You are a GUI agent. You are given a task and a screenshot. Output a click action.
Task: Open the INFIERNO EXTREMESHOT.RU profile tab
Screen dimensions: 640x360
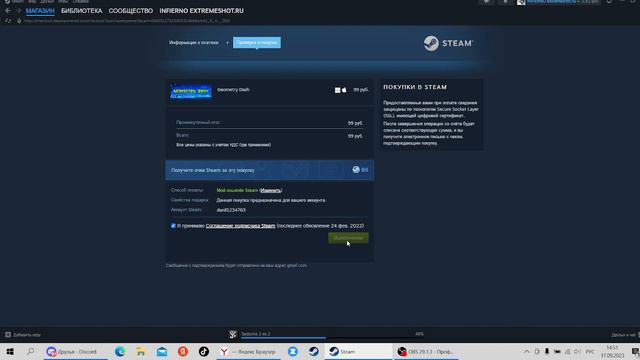[201, 11]
